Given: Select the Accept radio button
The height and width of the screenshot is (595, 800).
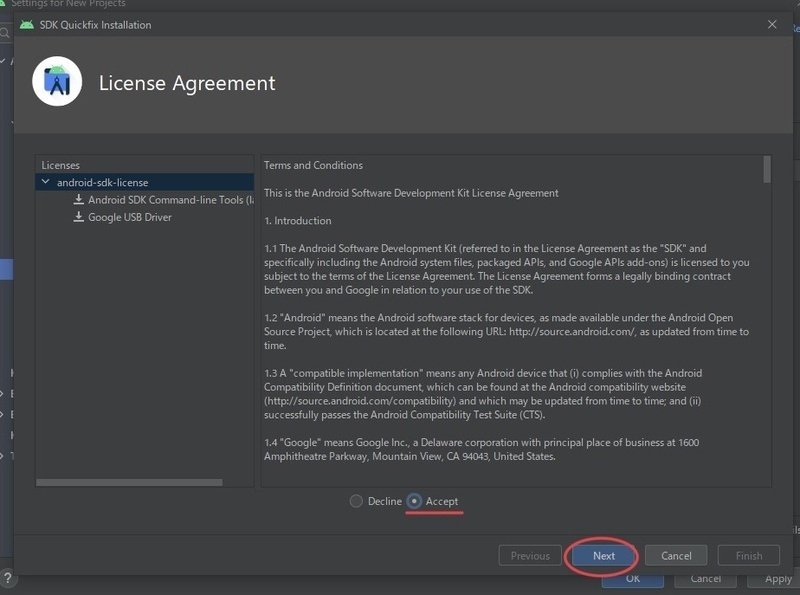Looking at the screenshot, I should point(414,501).
